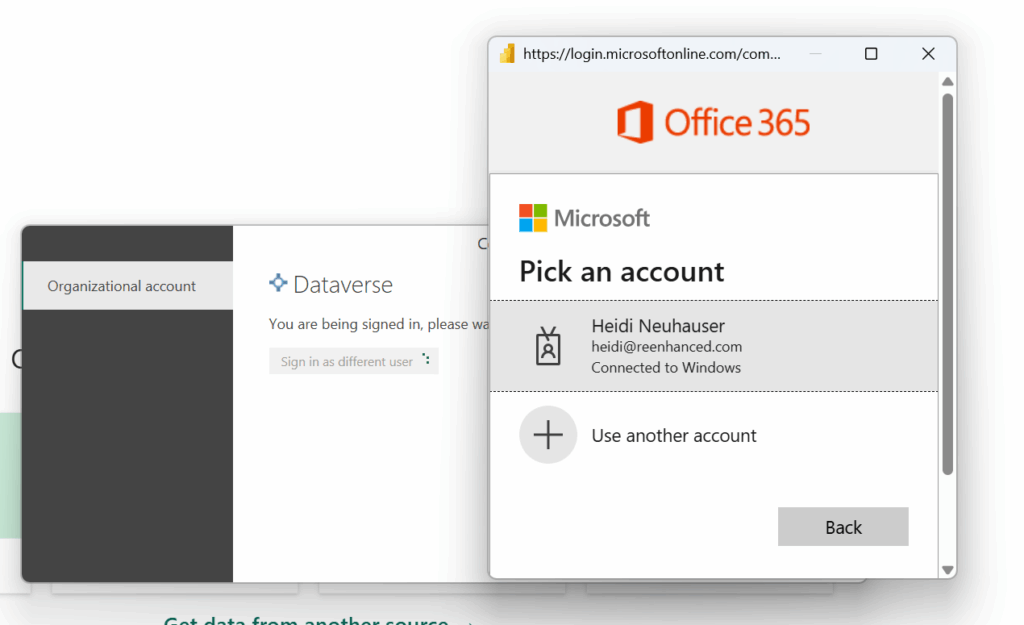Select the Heidi Neuhauser account
The height and width of the screenshot is (625, 1024).
point(714,346)
